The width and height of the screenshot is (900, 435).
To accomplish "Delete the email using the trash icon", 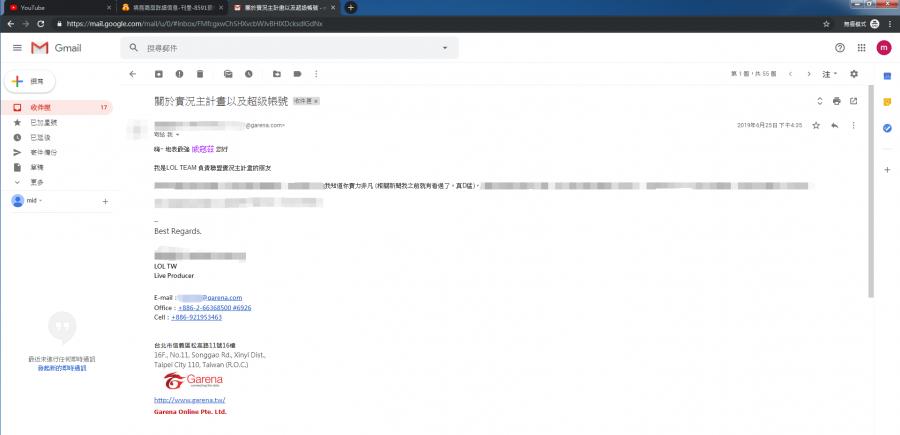I will 200,74.
